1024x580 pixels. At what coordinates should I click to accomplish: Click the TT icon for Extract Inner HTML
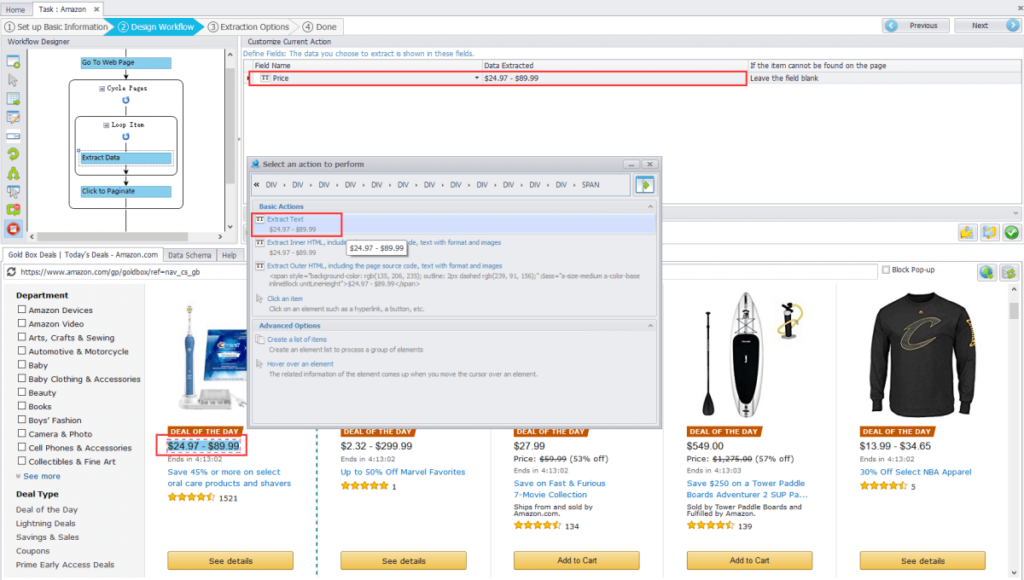(x=260, y=242)
